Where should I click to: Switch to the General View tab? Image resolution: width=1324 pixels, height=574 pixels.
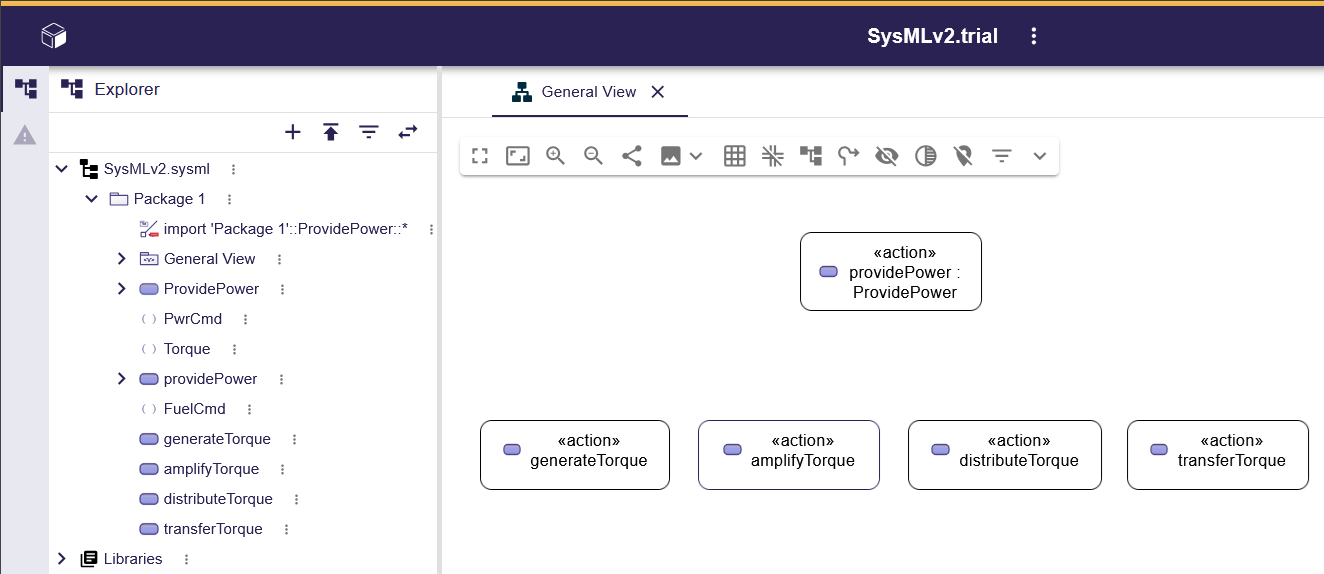tap(588, 92)
